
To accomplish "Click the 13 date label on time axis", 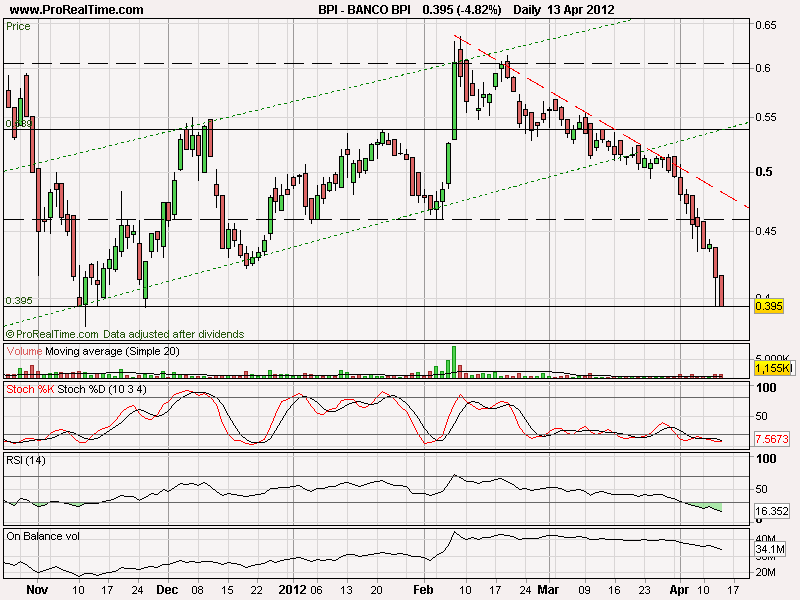I will pyautogui.click(x=346, y=590).
